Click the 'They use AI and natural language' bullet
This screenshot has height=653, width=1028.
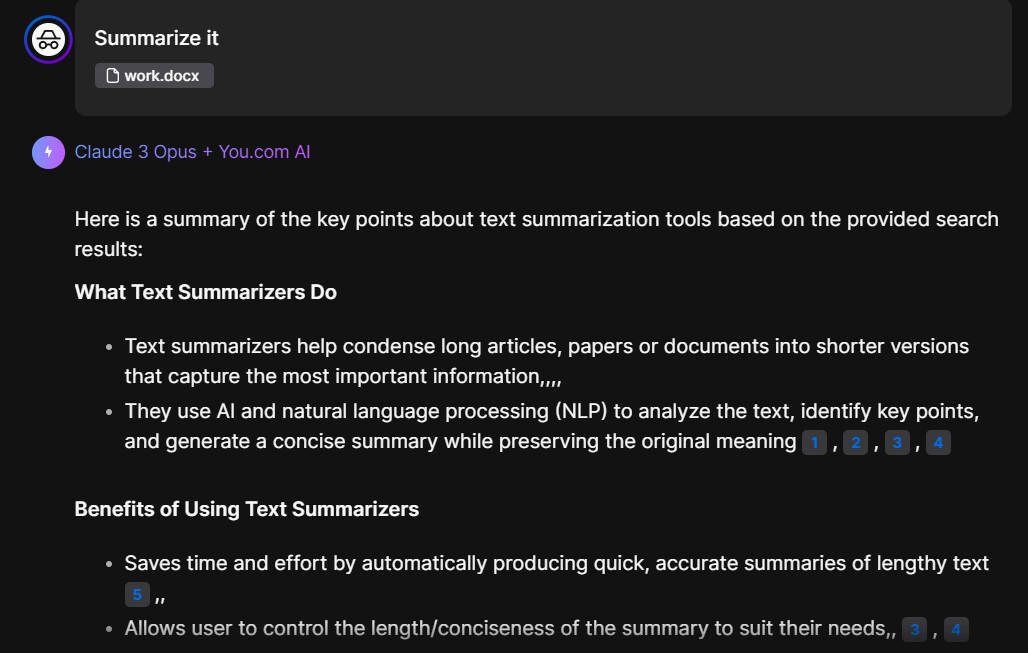pos(550,412)
